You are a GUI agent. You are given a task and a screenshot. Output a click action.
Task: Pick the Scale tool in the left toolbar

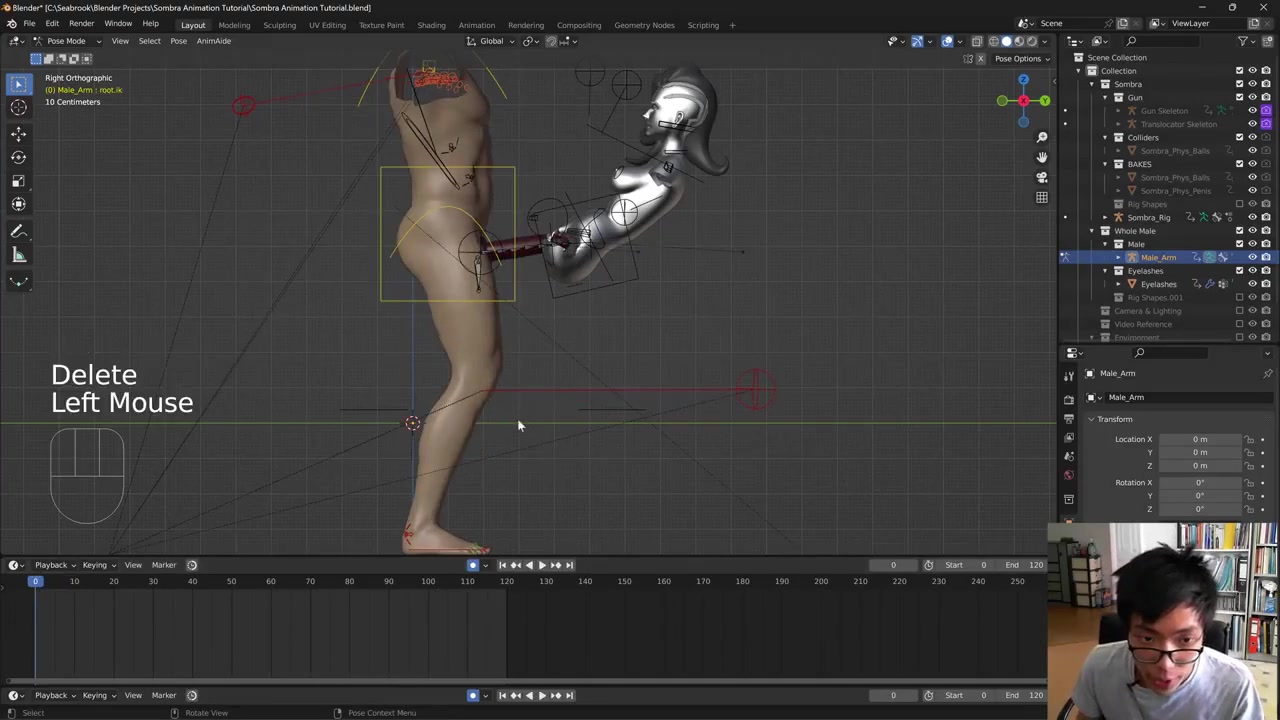[18, 181]
